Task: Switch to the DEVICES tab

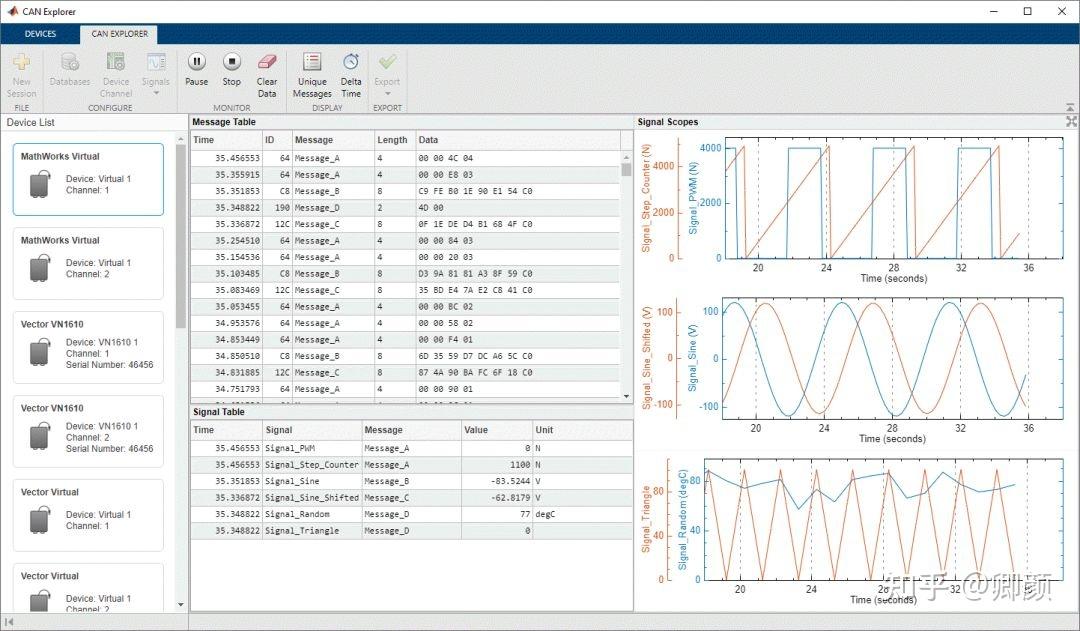Action: tap(40, 33)
